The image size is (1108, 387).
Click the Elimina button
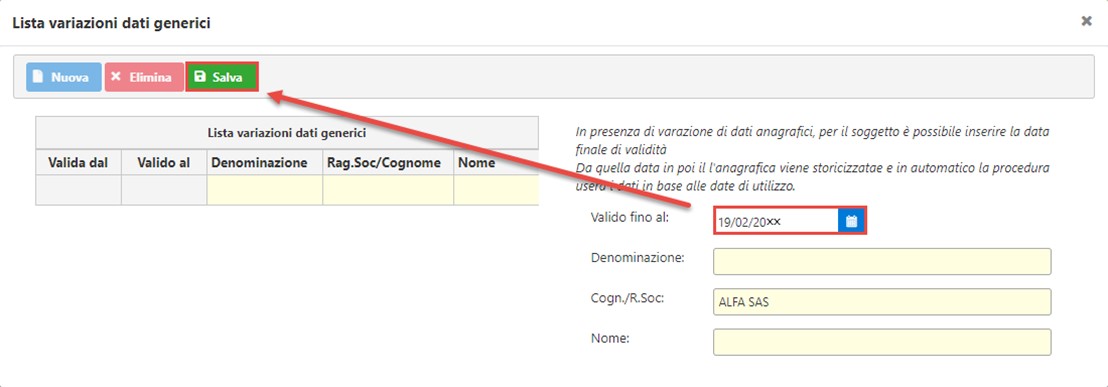pyautogui.click(x=144, y=77)
